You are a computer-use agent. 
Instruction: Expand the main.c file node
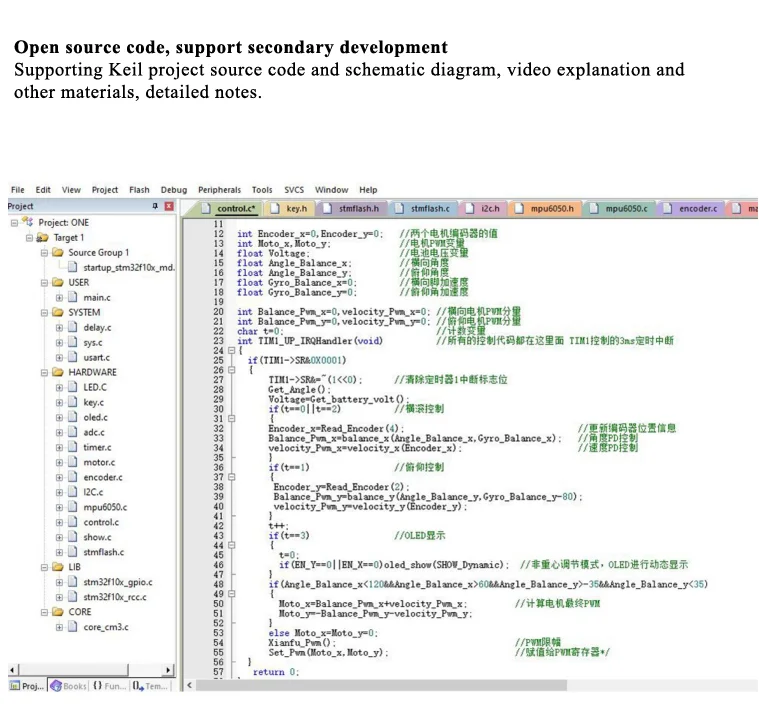[x=60, y=298]
